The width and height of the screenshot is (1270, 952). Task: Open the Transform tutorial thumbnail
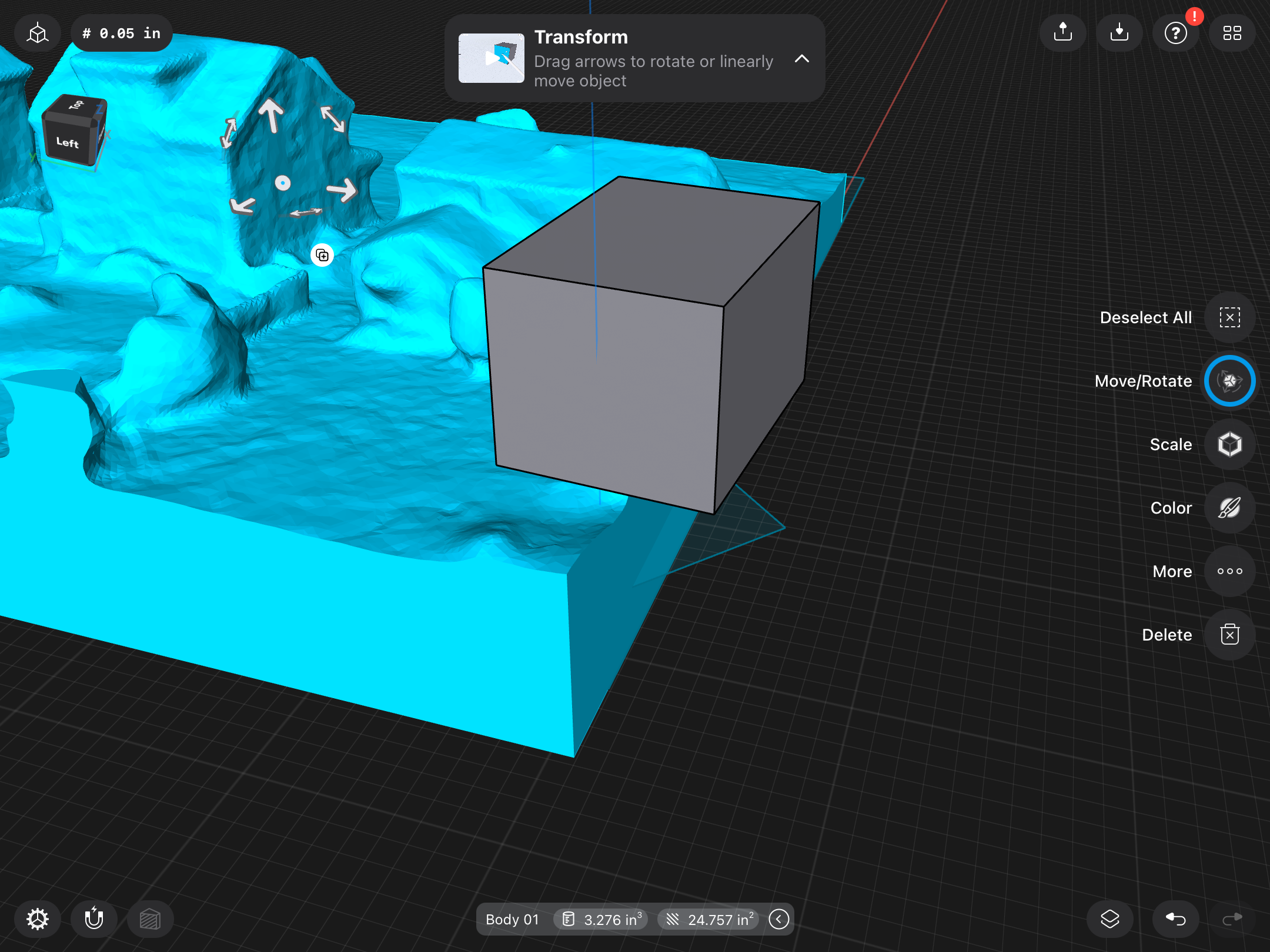[x=492, y=58]
